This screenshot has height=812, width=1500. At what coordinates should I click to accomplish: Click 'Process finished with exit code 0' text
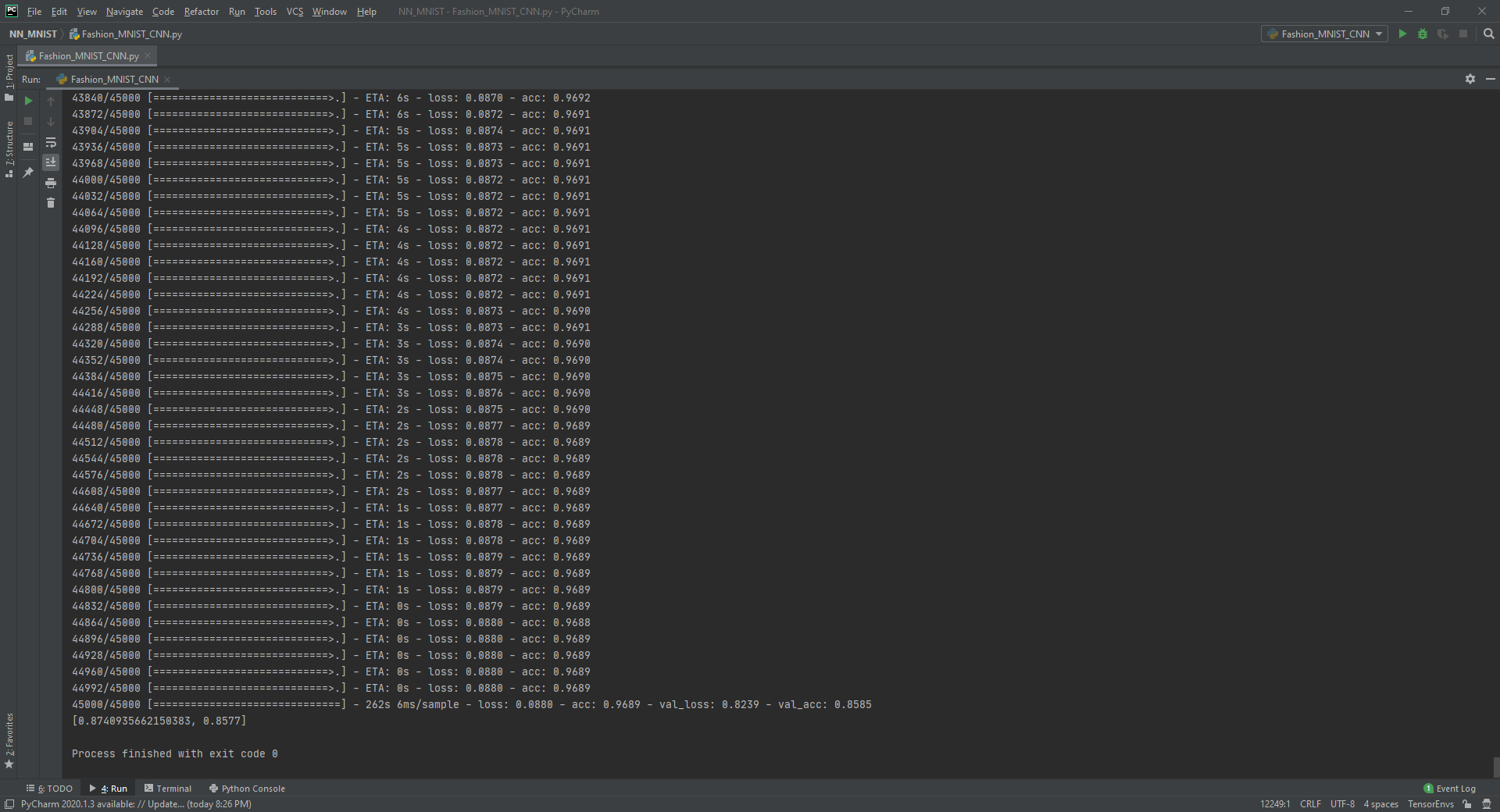(x=175, y=753)
